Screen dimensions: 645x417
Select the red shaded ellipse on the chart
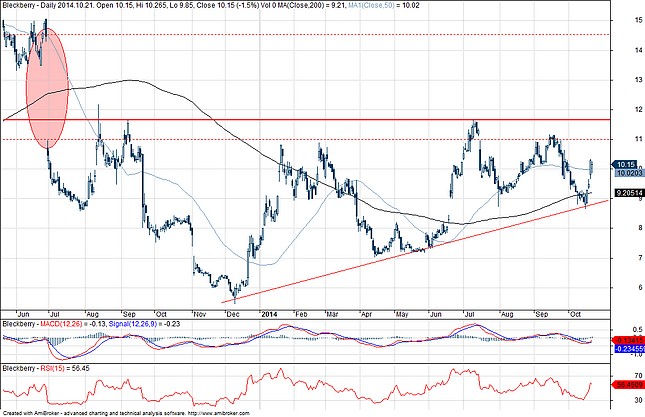tap(47, 88)
